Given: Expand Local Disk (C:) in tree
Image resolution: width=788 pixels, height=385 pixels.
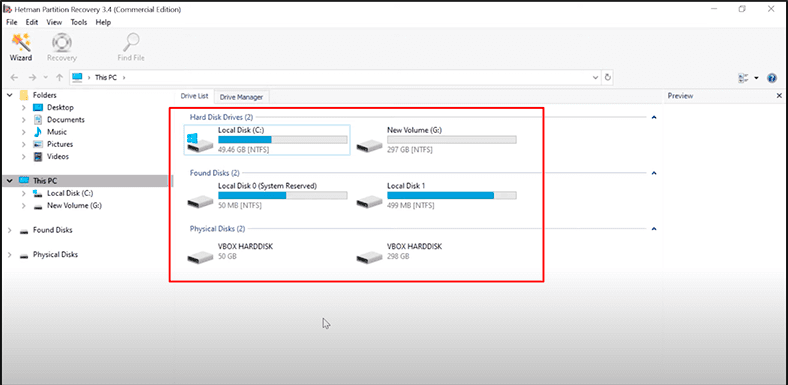Looking at the screenshot, I should pyautogui.click(x=24, y=194).
